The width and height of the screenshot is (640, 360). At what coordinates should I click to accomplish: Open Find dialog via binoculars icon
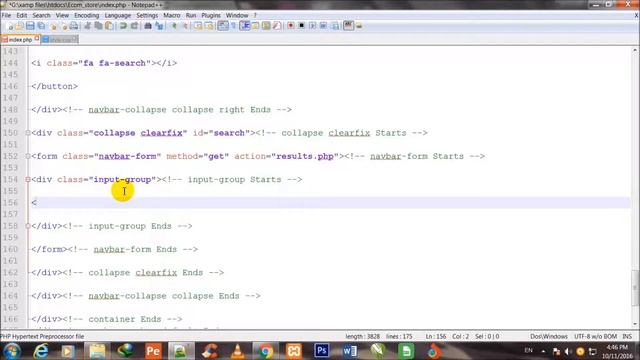(x=148, y=26)
